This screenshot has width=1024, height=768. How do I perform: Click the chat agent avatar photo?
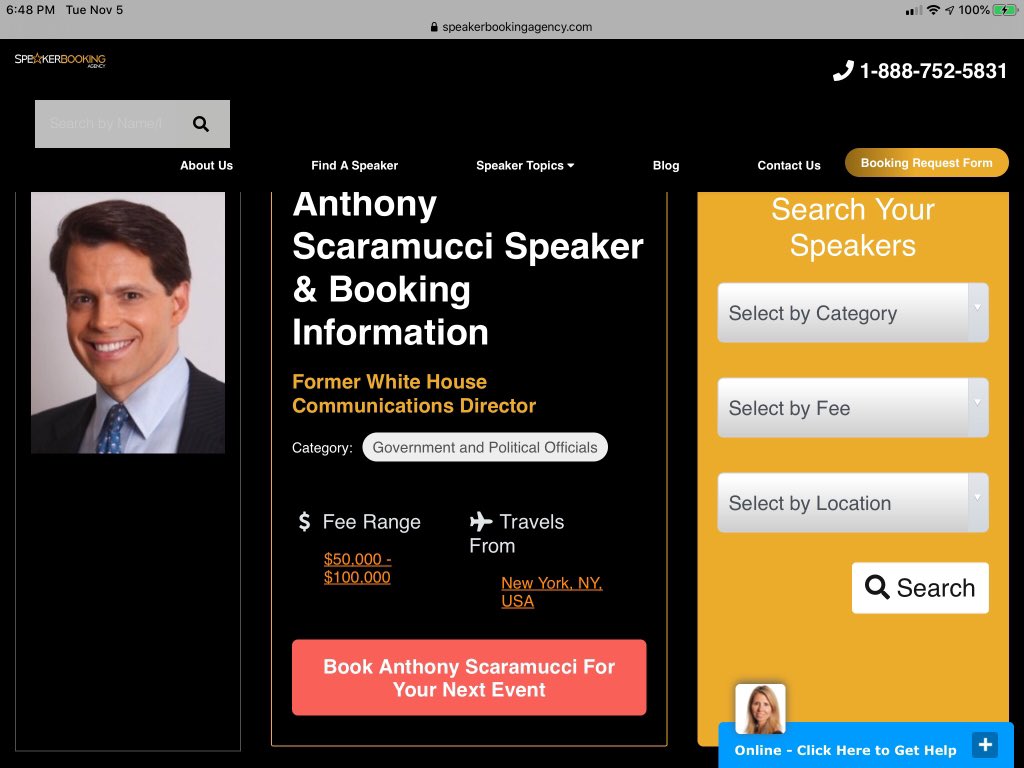760,709
